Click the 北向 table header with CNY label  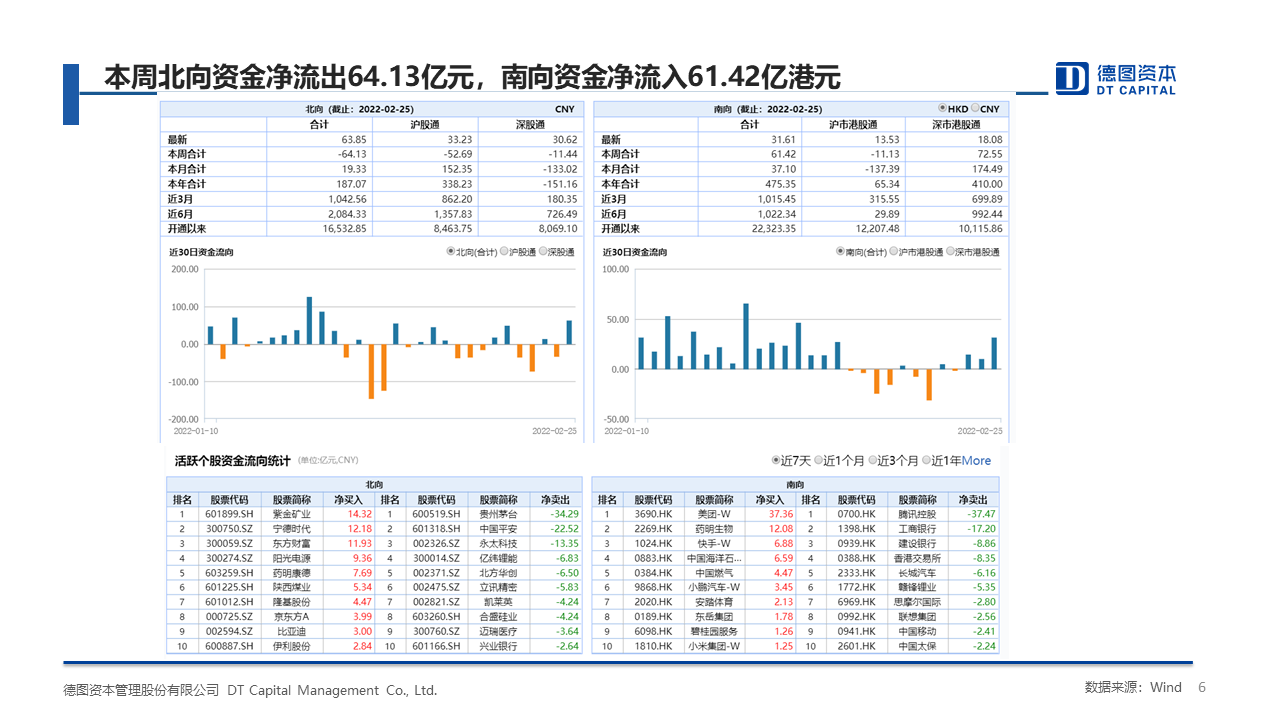[x=371, y=109]
